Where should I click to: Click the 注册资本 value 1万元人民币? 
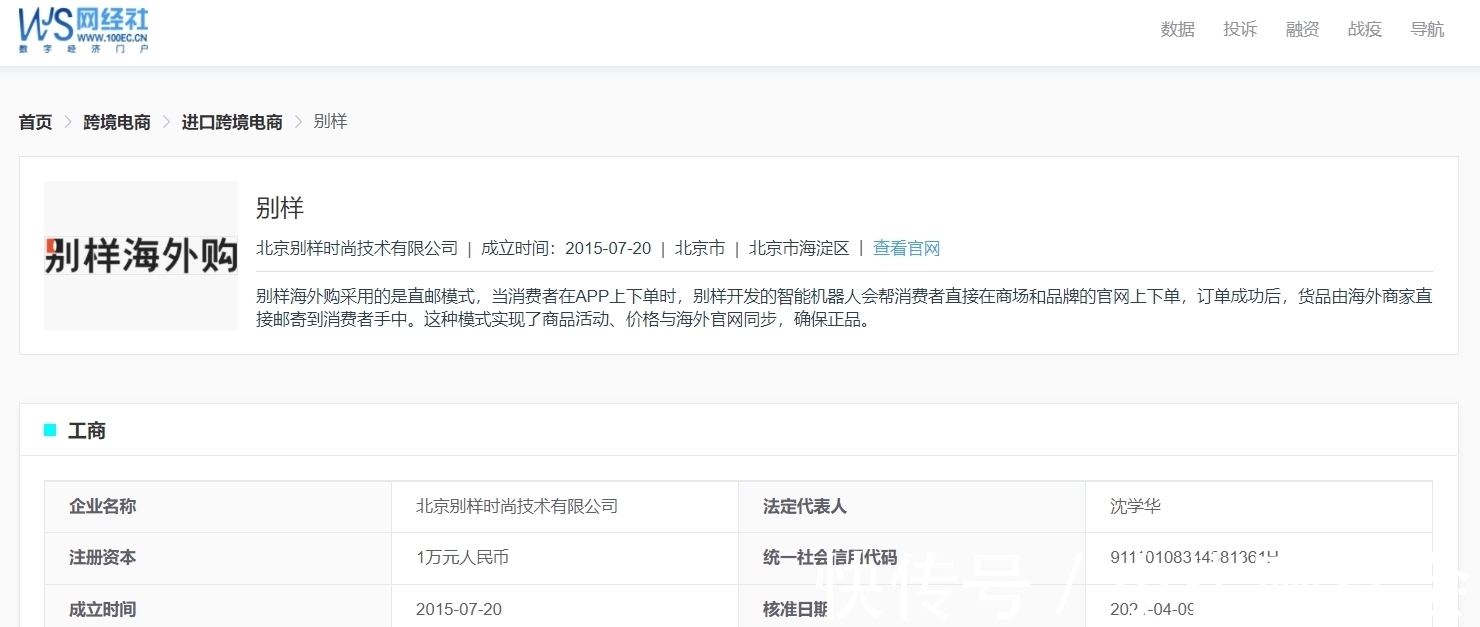pos(463,558)
